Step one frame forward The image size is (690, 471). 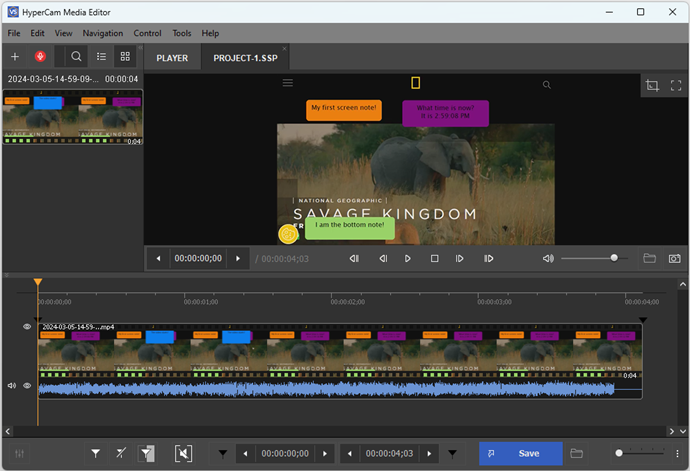tap(459, 258)
